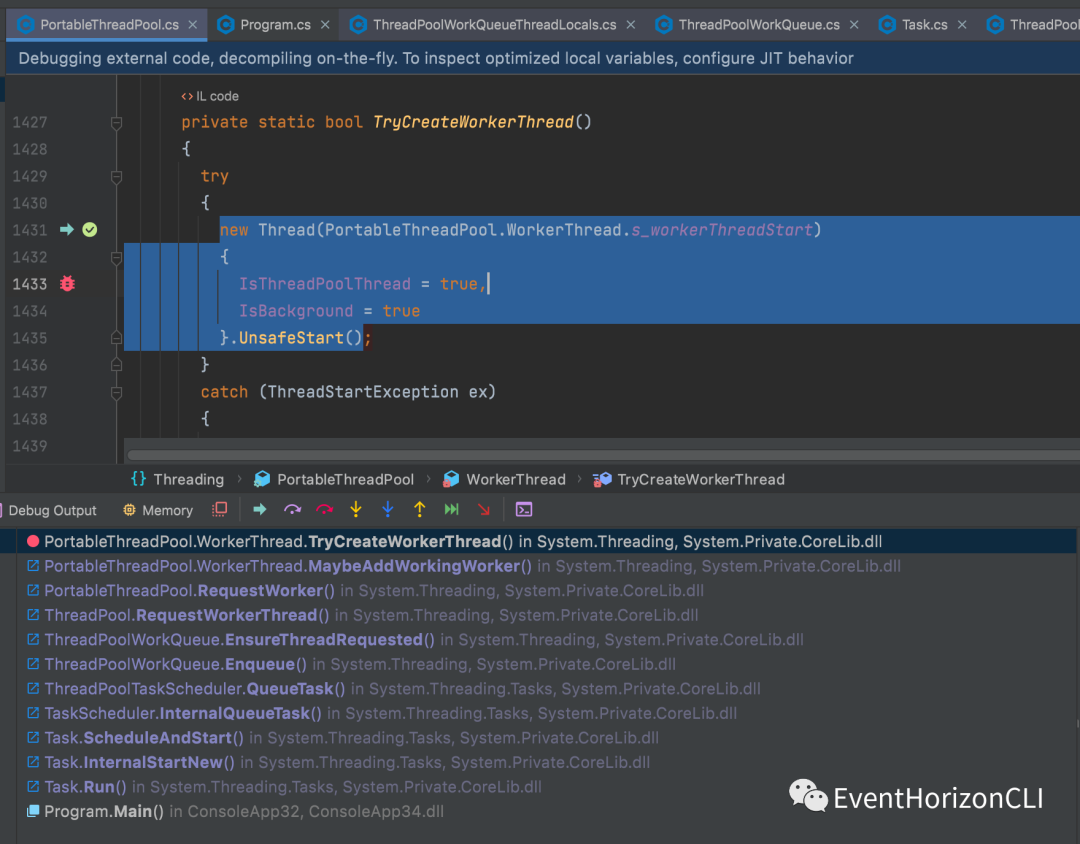Image resolution: width=1080 pixels, height=844 pixels.
Task: Click the C# file icon on PortableThreadPool.cs tab
Action: tap(26, 25)
